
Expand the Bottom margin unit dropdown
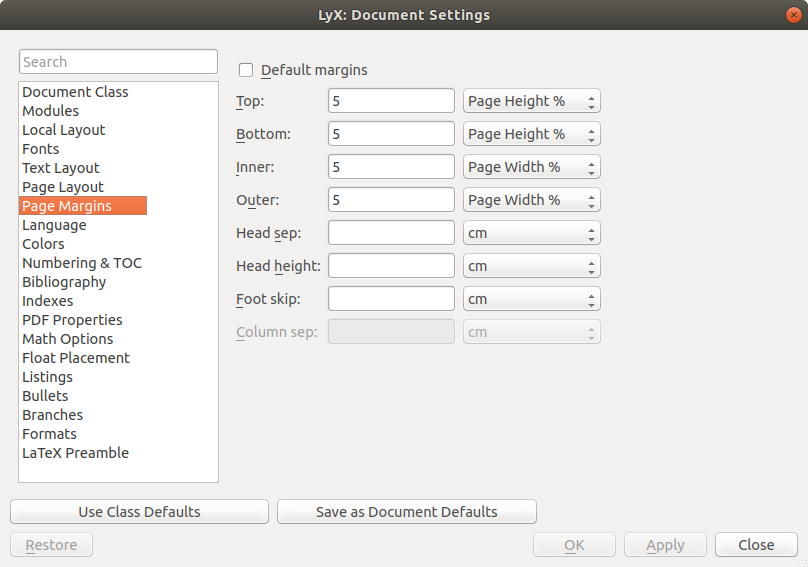tap(531, 134)
